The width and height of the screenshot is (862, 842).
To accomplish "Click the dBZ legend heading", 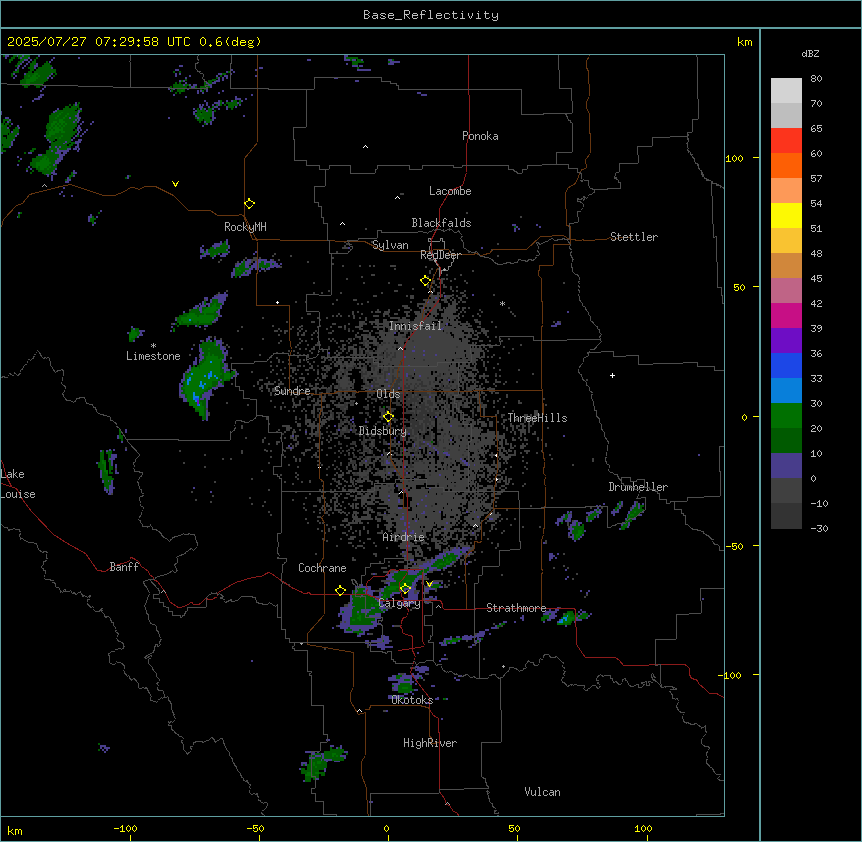I will [x=810, y=54].
